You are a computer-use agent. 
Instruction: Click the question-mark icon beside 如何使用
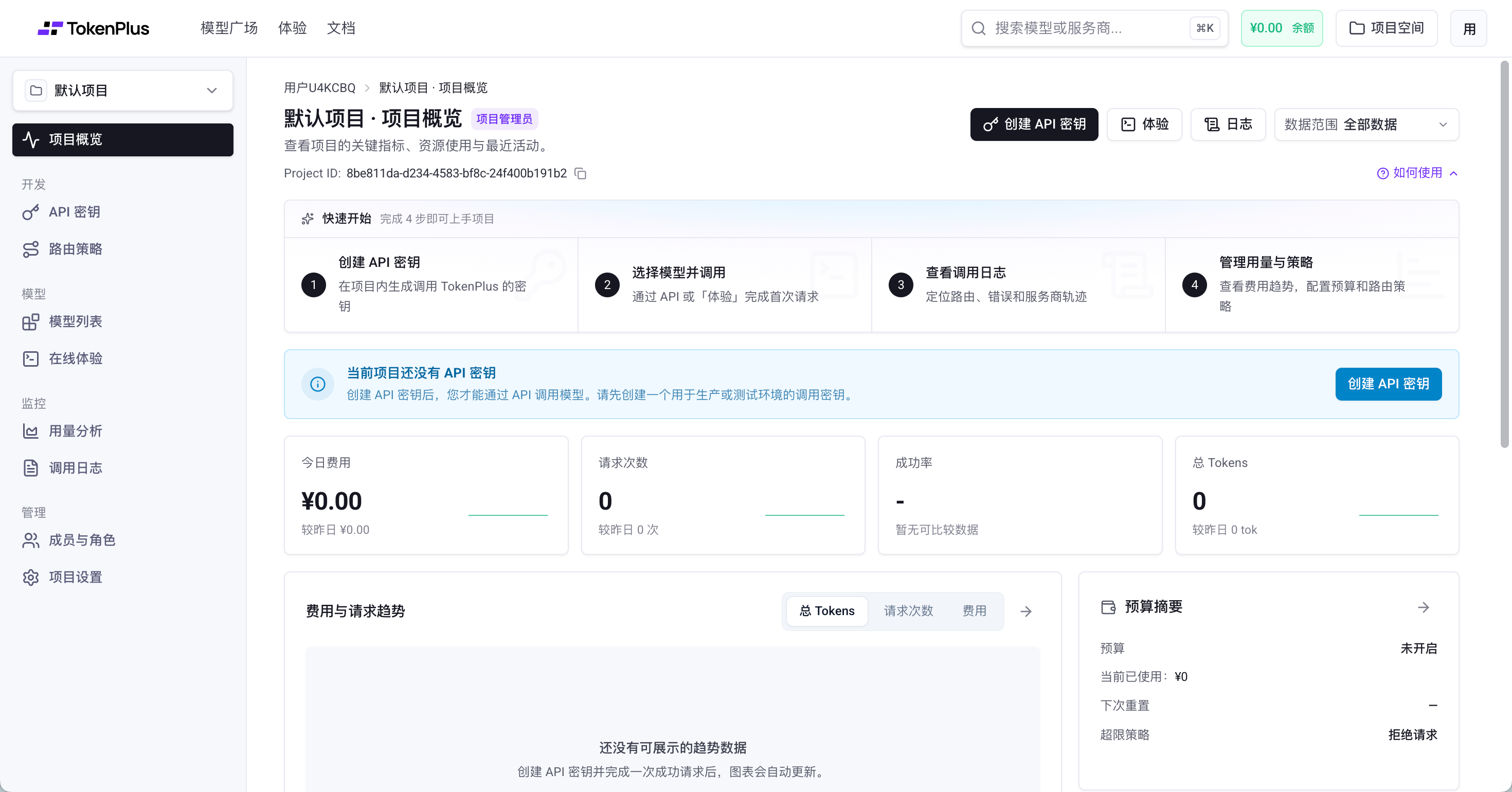[x=1383, y=173]
